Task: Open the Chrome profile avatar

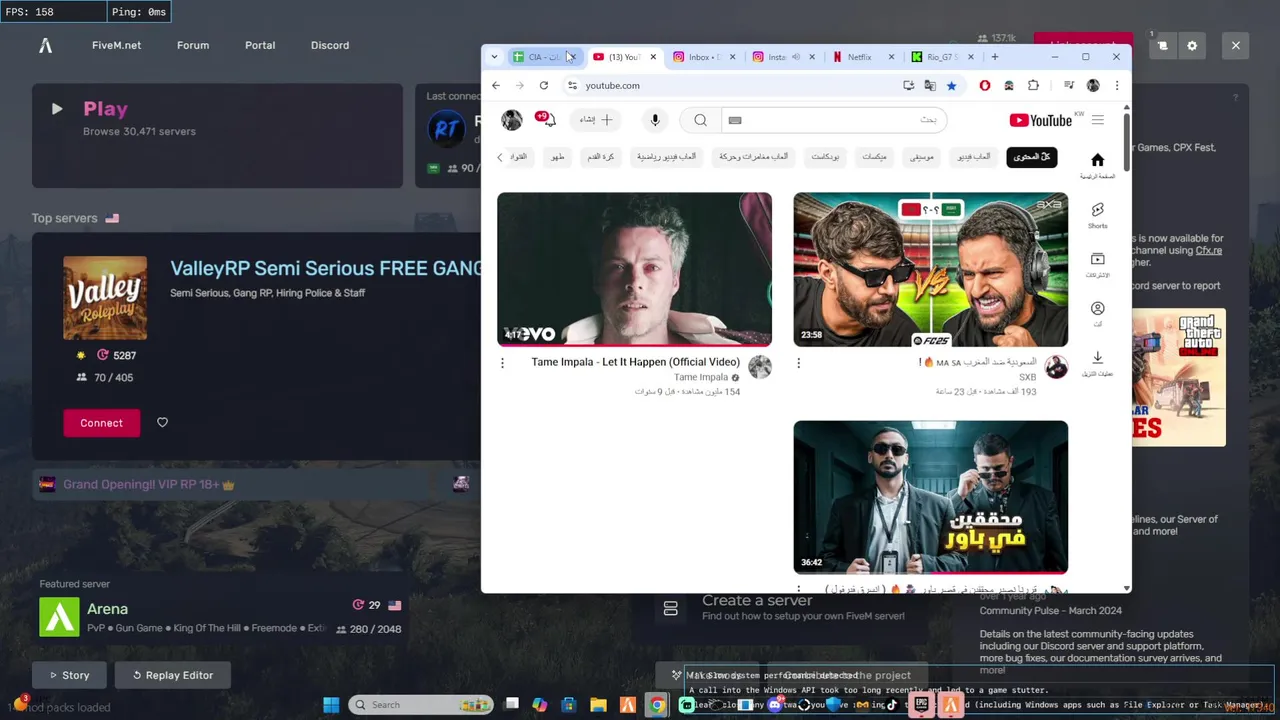Action: [1093, 86]
